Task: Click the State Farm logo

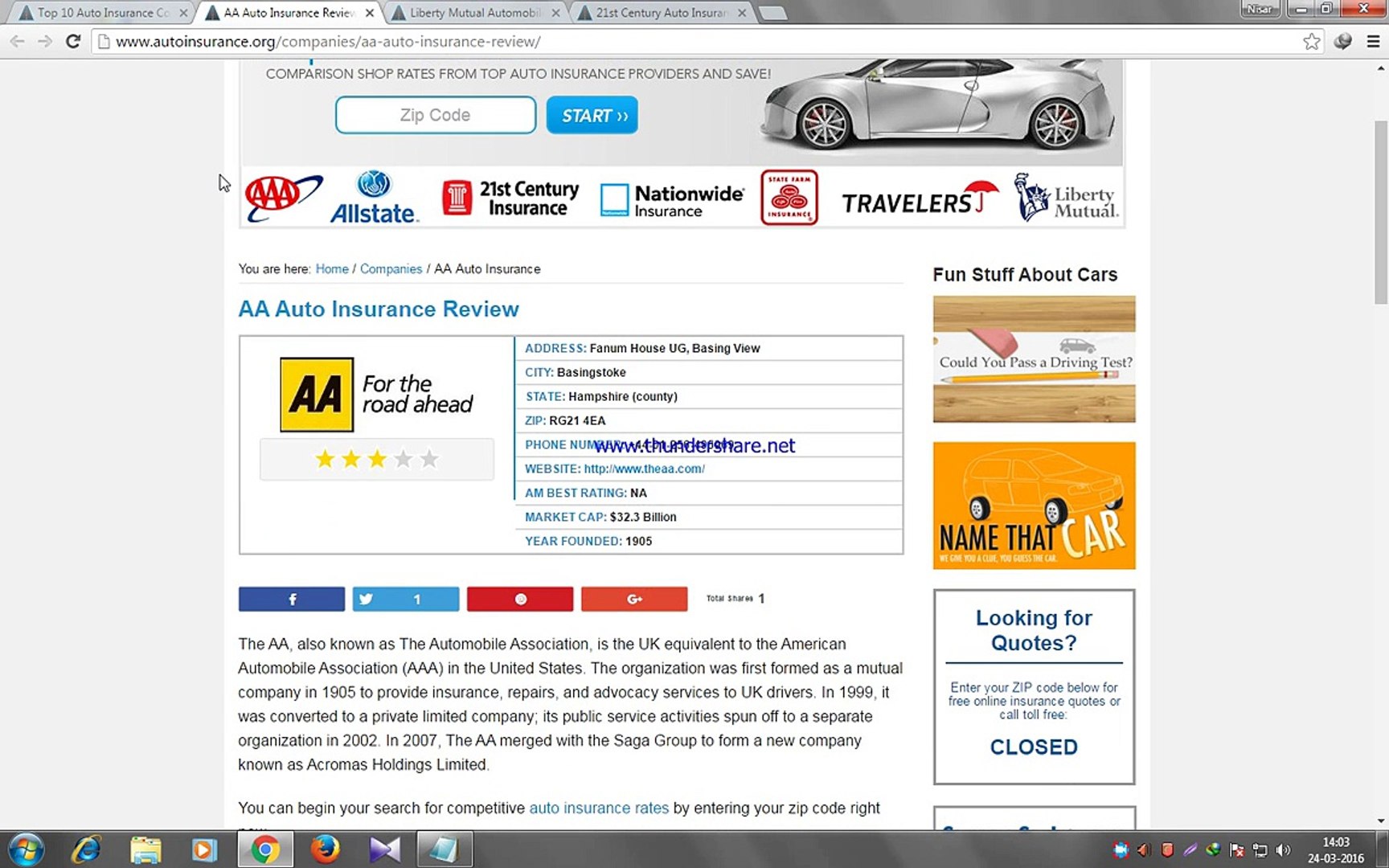Action: click(789, 198)
